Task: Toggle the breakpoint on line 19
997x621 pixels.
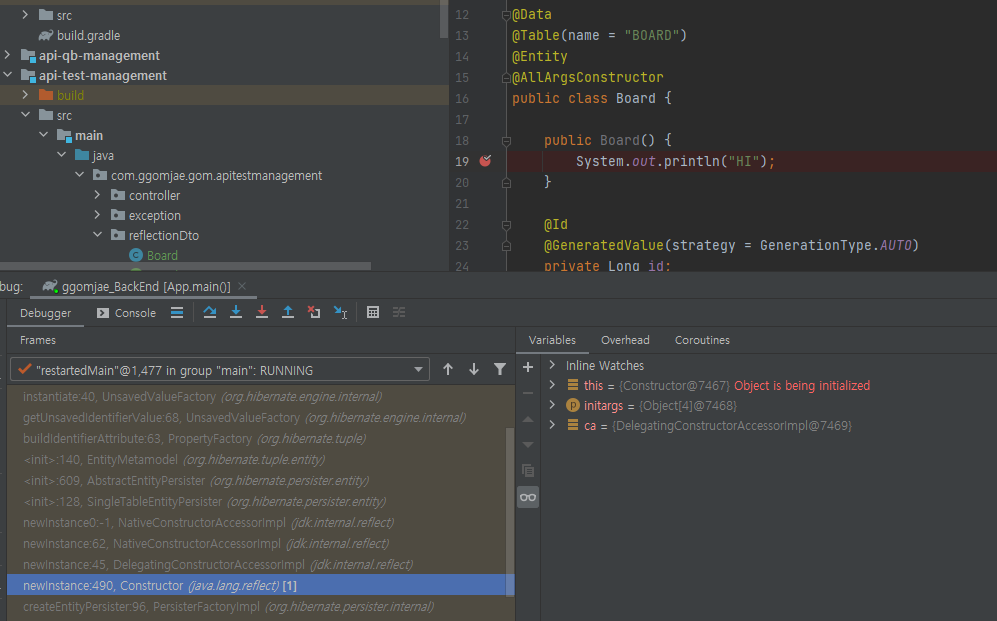Action: [x=485, y=161]
